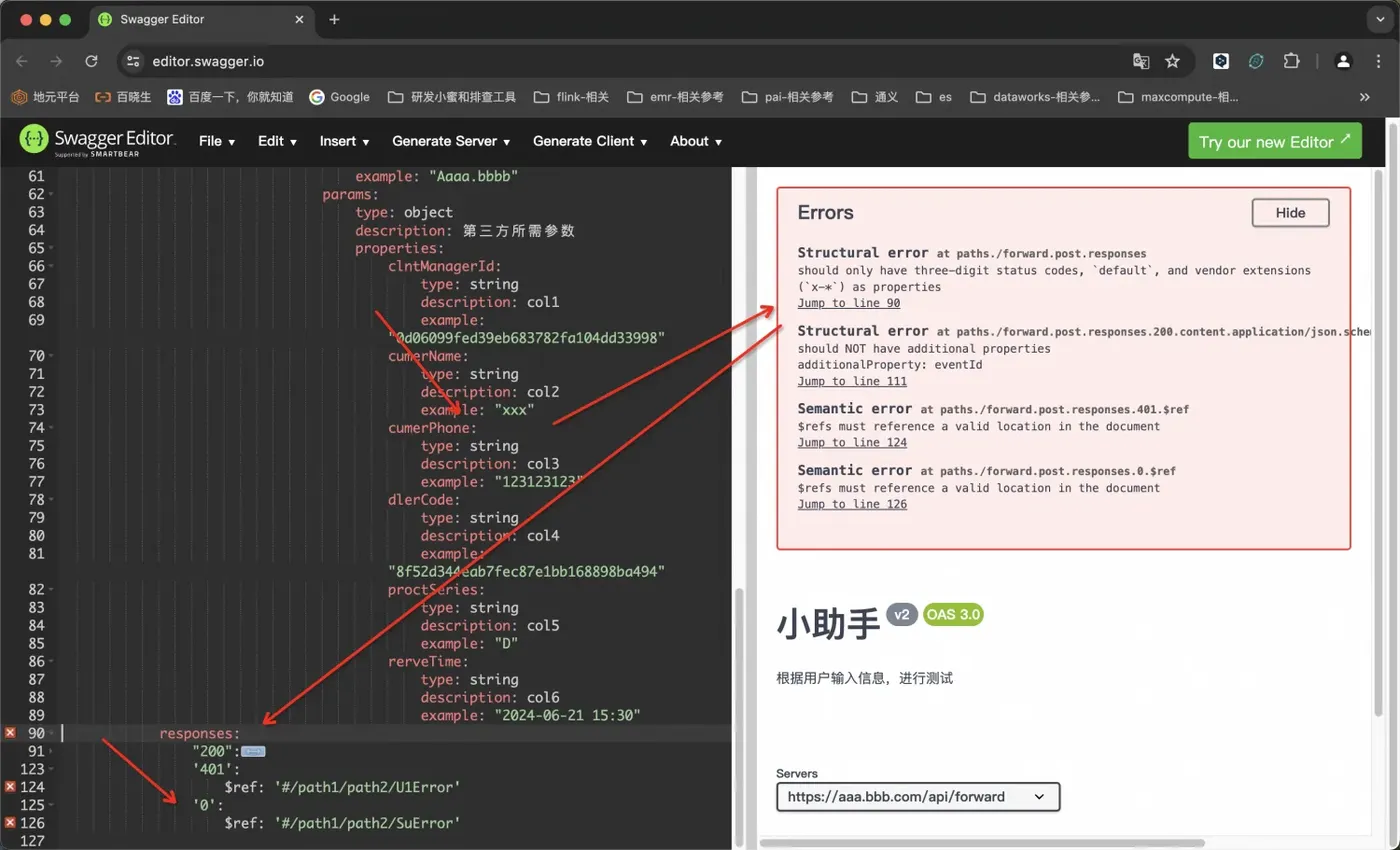The image size is (1400, 850).
Task: Click the browser back arrow
Action: click(22, 61)
